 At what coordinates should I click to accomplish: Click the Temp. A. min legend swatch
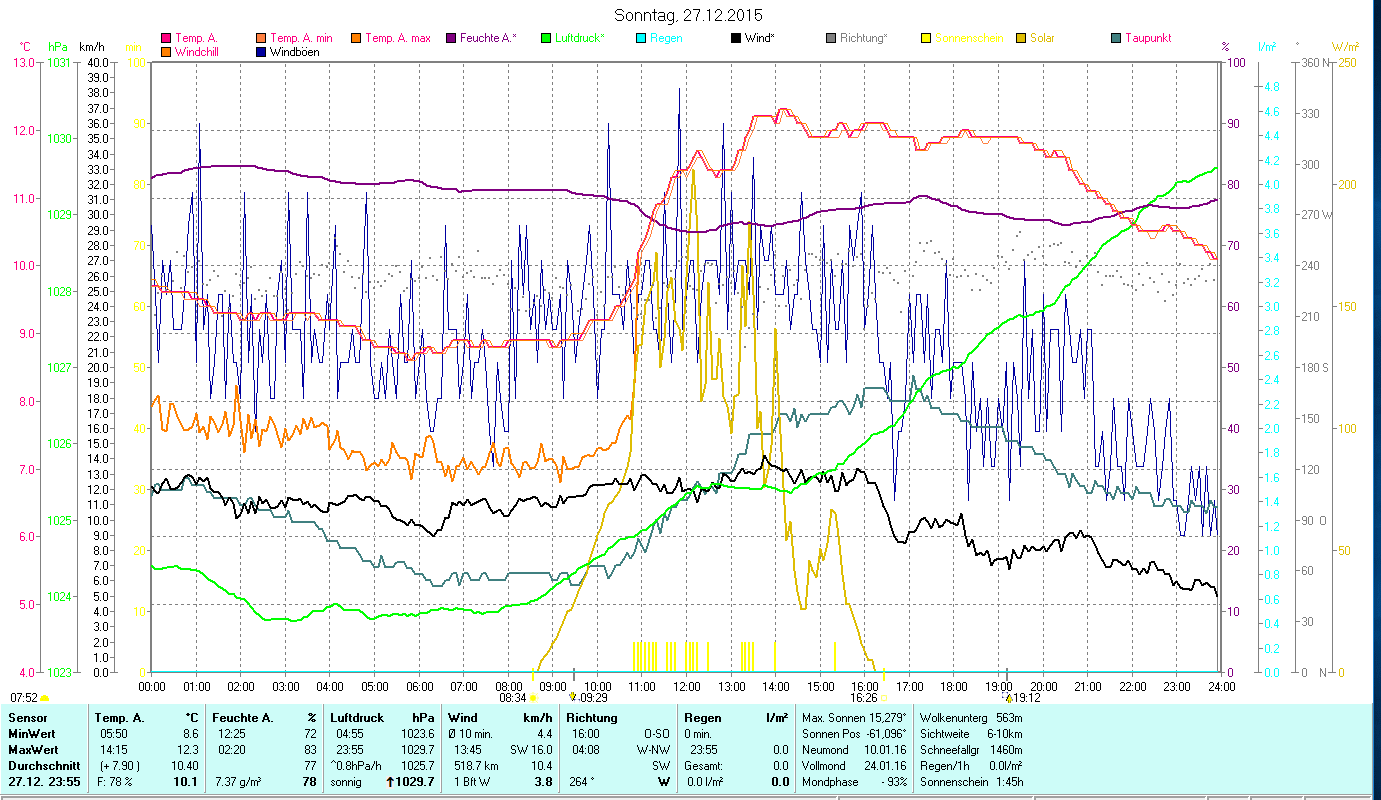[262, 38]
